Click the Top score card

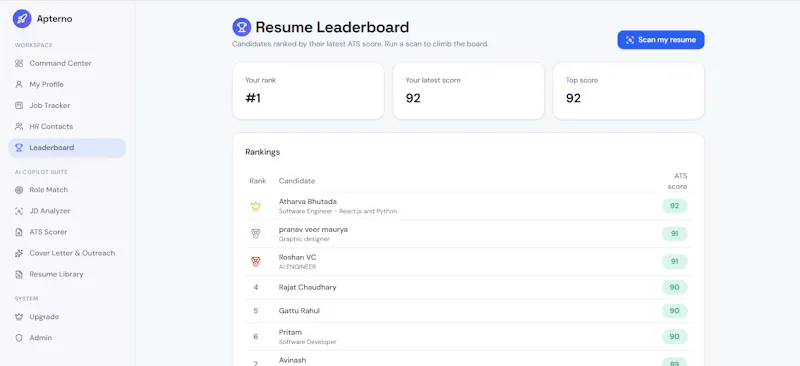[x=629, y=91]
